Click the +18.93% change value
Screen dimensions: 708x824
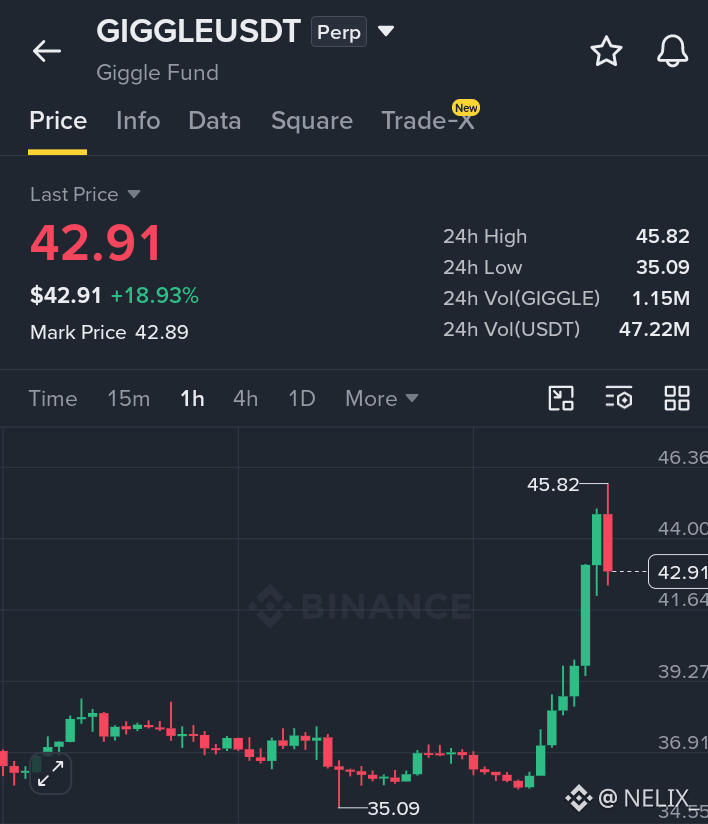pyautogui.click(x=155, y=295)
